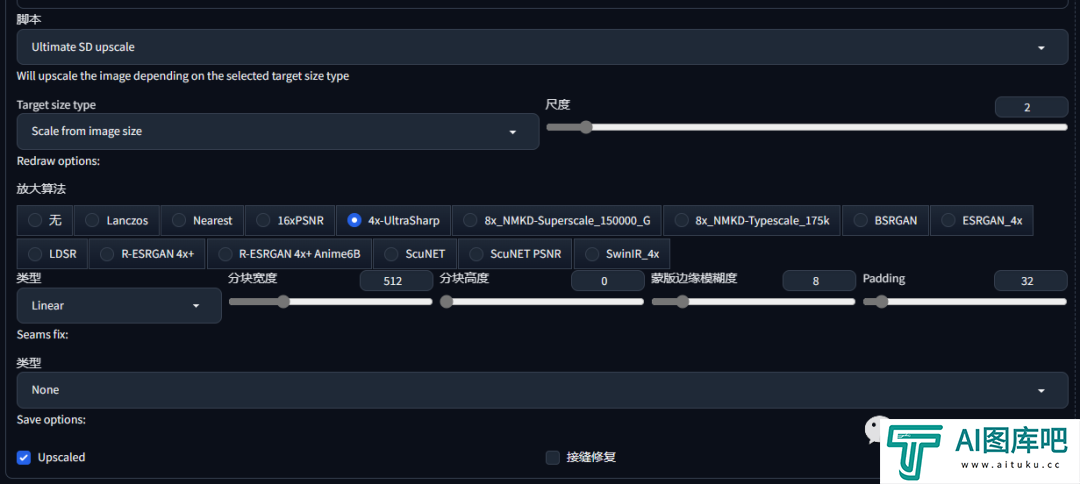Select the Lanczos upscaler

tap(116, 220)
